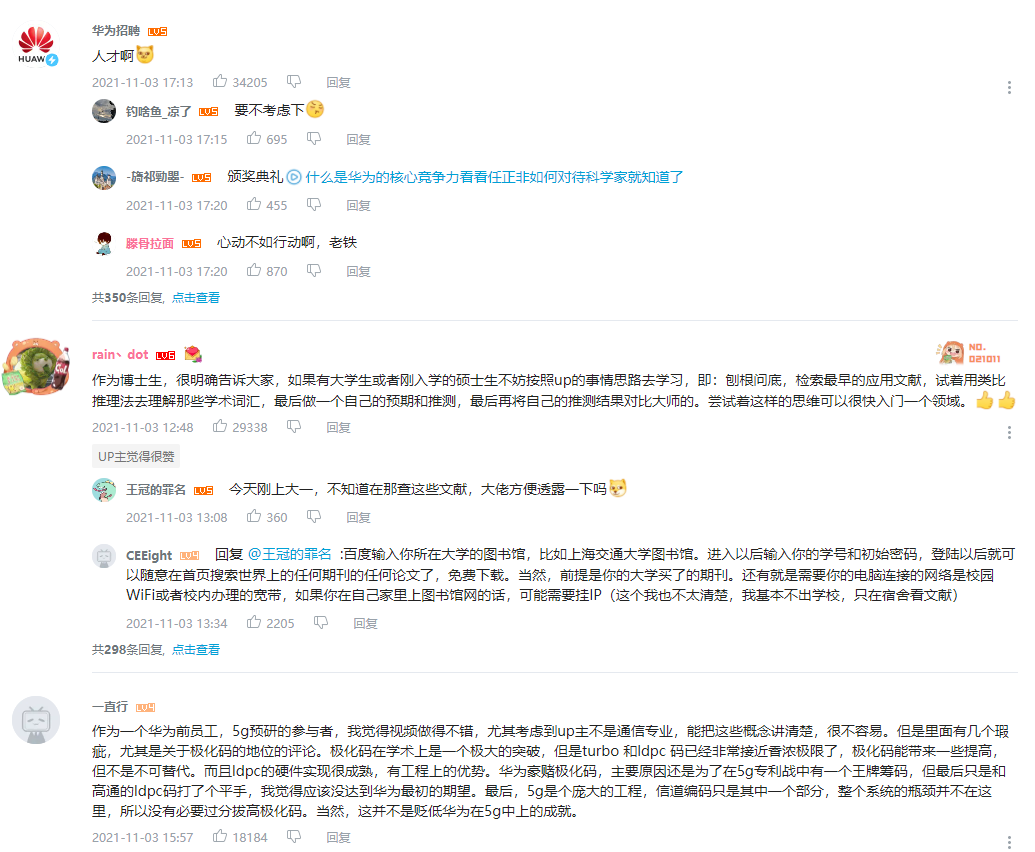Dislike the reply with 870 likes
This screenshot has width=1035, height=852.
[314, 271]
